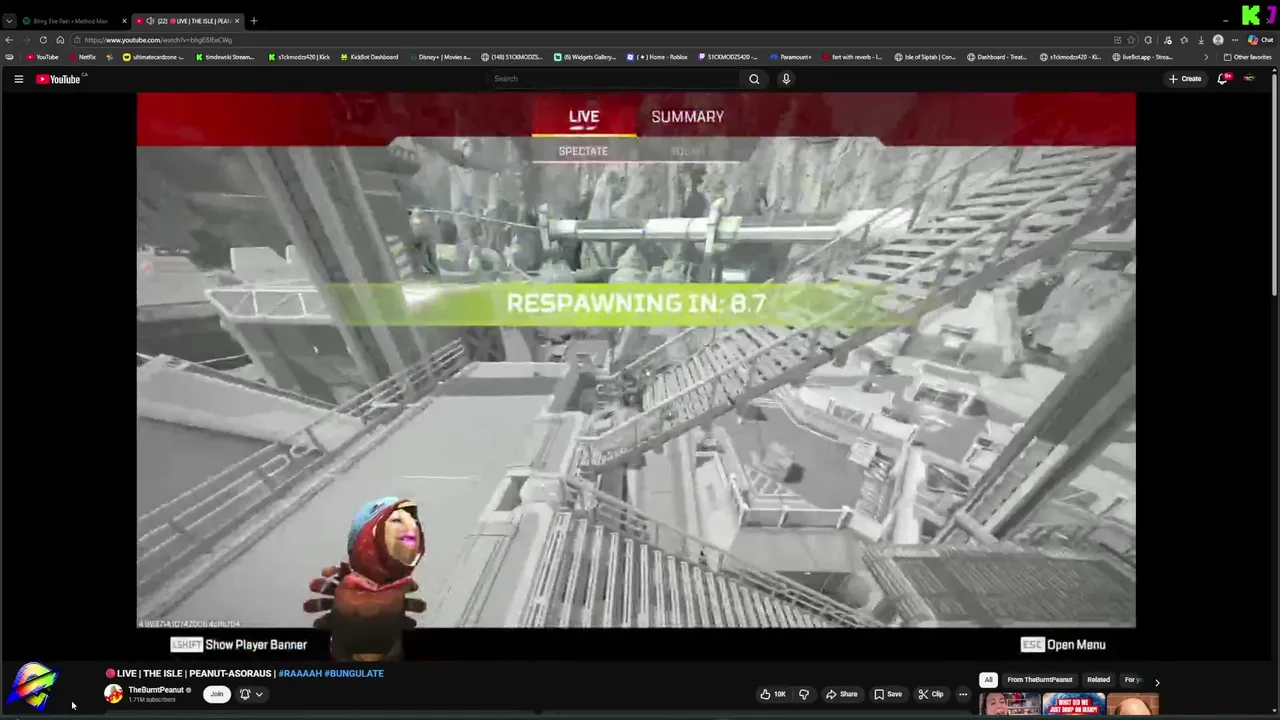This screenshot has height=720, width=1280.
Task: Click Open Menu prompt in video
Action: coord(1063,645)
